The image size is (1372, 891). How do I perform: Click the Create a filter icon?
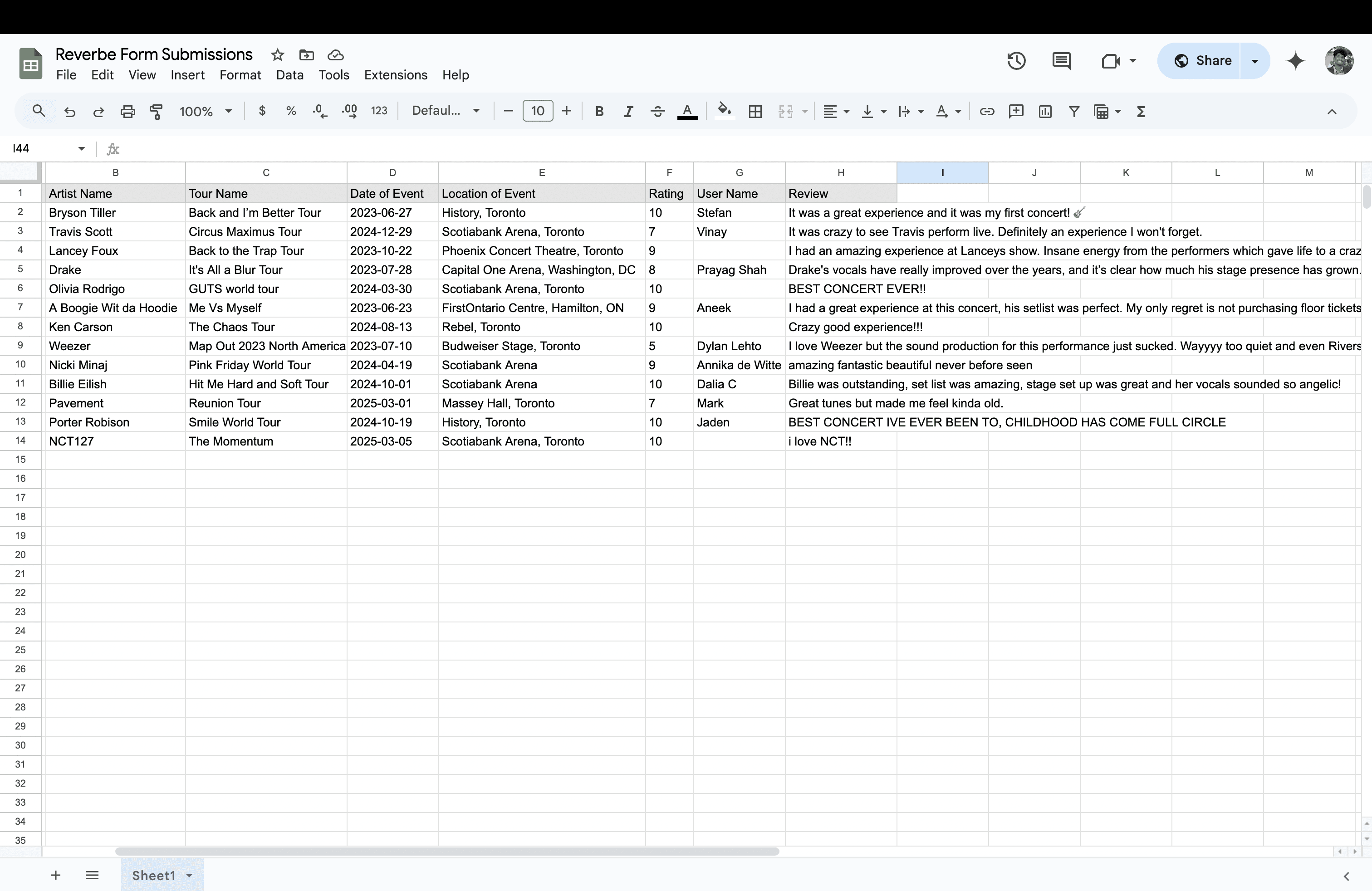[x=1073, y=111]
